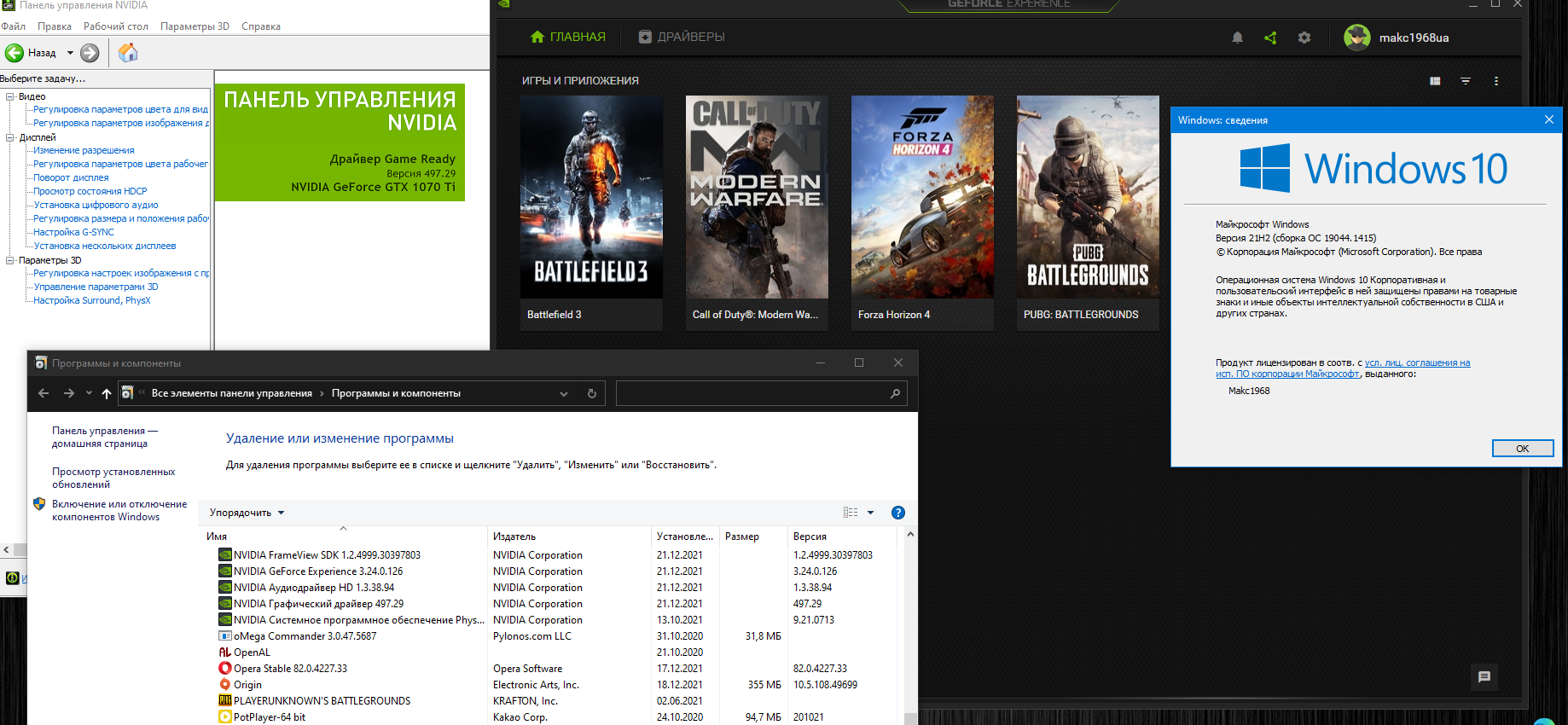Open the Параметры 3D menu
The image size is (1568, 725).
coord(195,26)
